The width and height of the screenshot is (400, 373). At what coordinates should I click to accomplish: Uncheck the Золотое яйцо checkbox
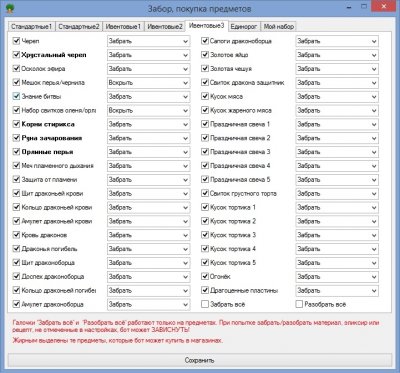coord(205,55)
